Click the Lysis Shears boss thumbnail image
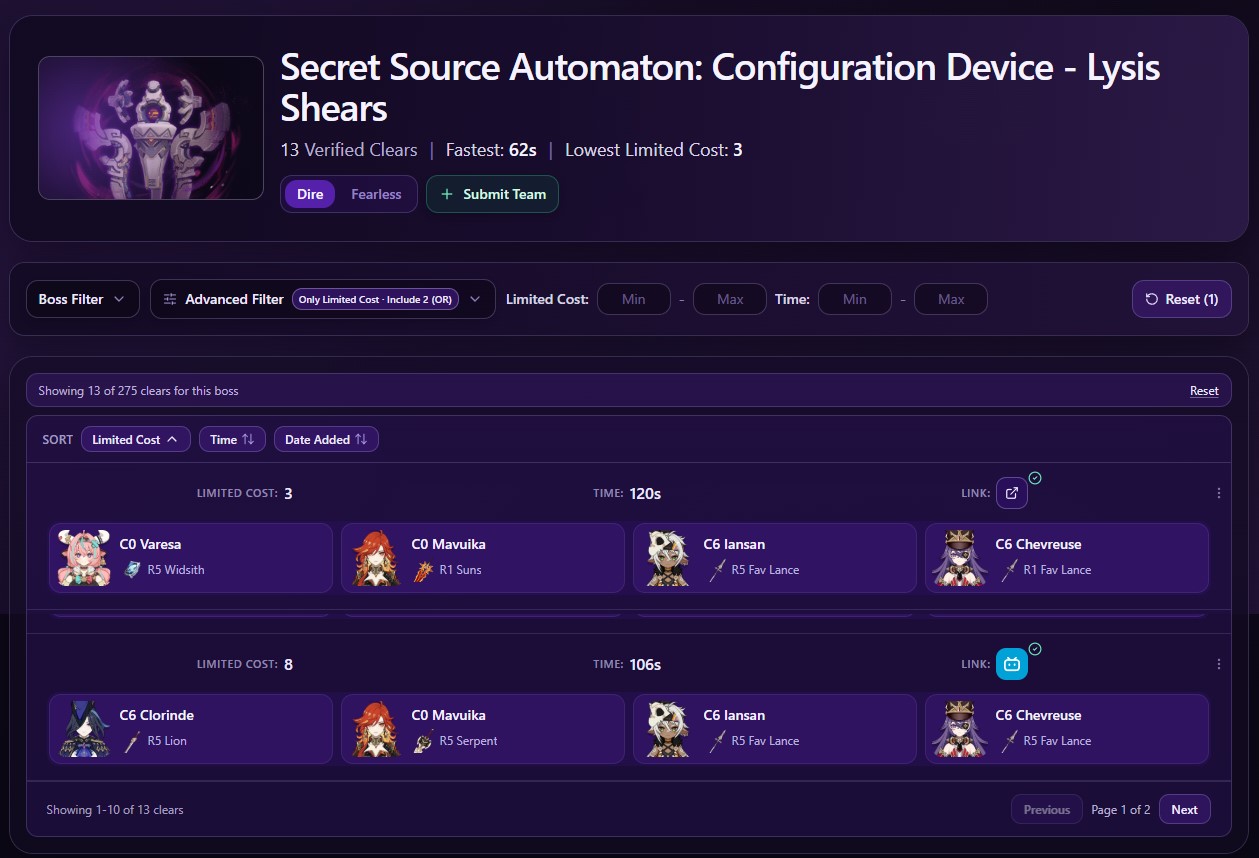This screenshot has width=1259, height=858. click(x=151, y=128)
